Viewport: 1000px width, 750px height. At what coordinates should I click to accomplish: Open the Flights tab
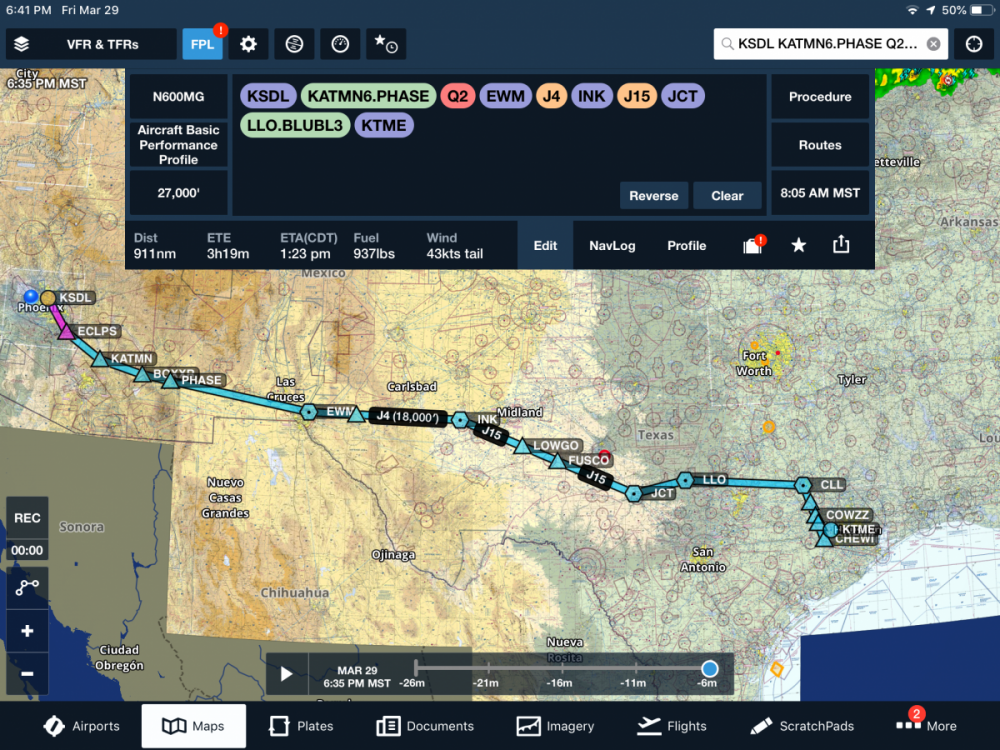pyautogui.click(x=673, y=726)
